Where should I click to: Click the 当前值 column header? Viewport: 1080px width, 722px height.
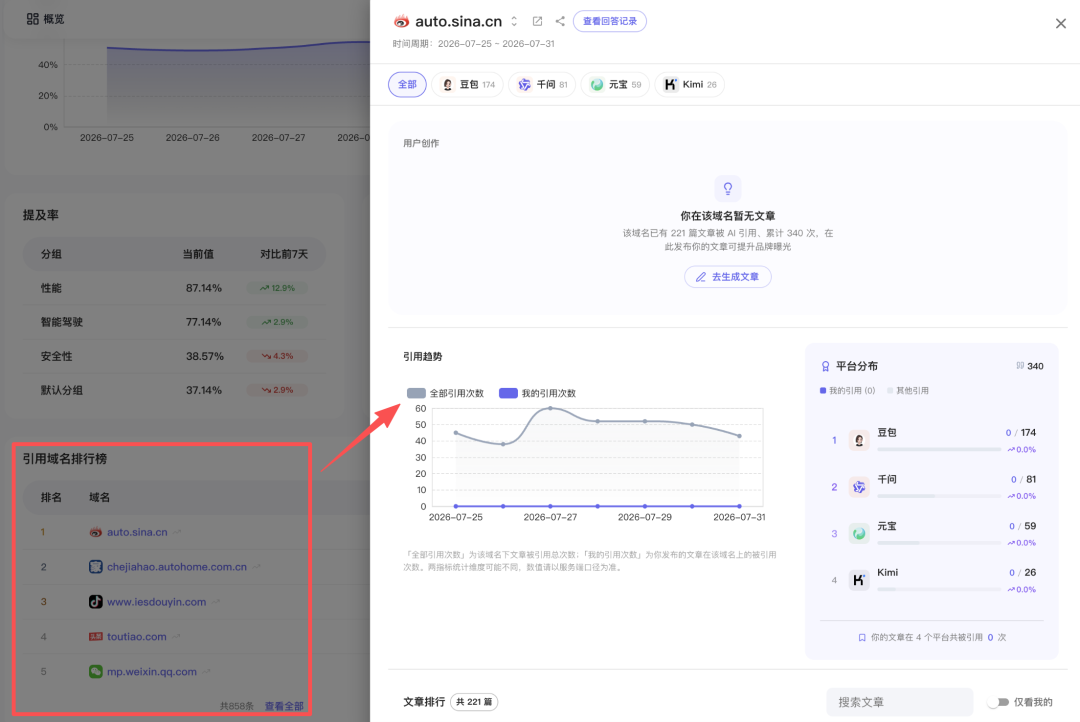click(198, 254)
